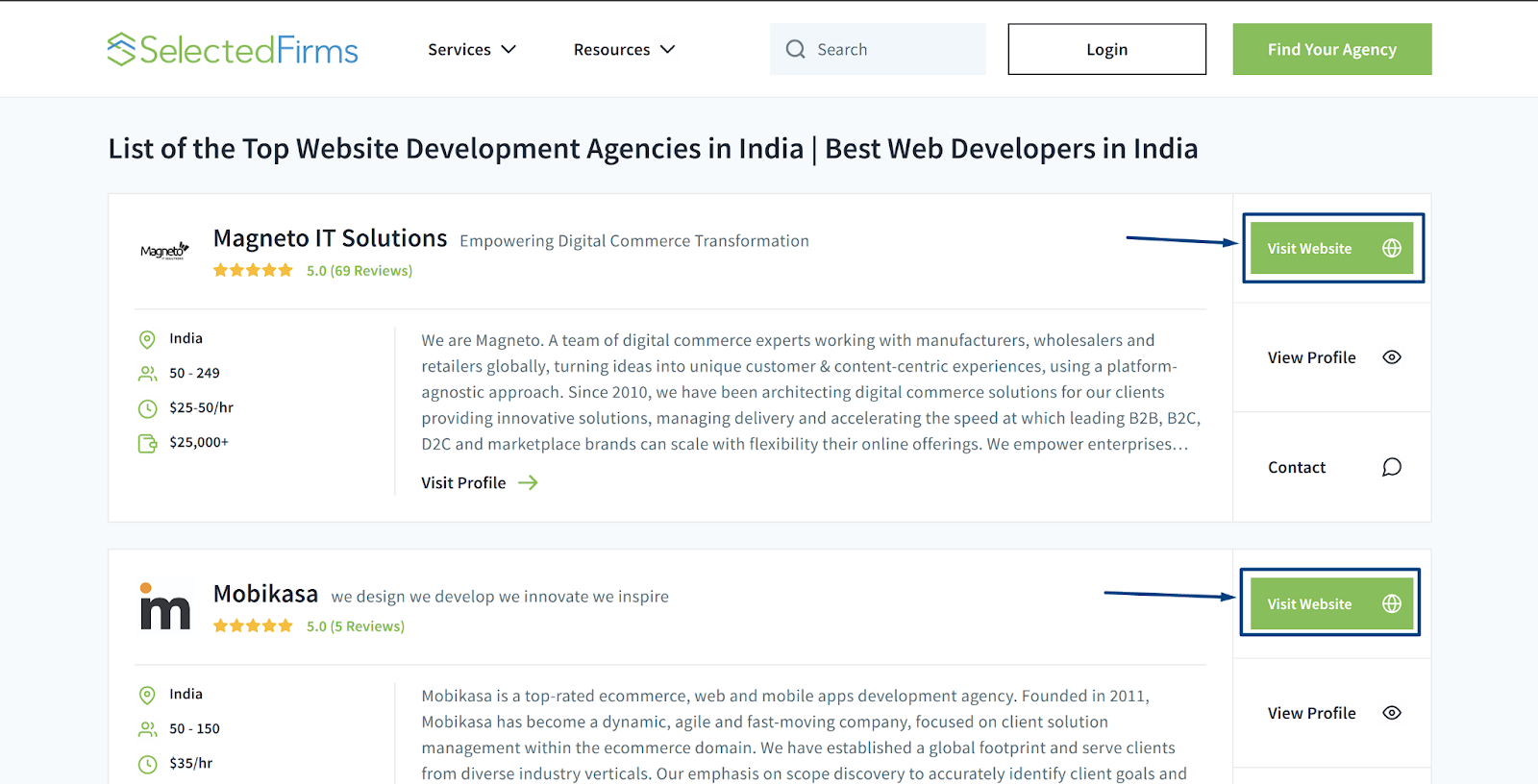Click the page heading about Top Website Development Agencies
Screen dimensions: 1538x784
tap(653, 149)
